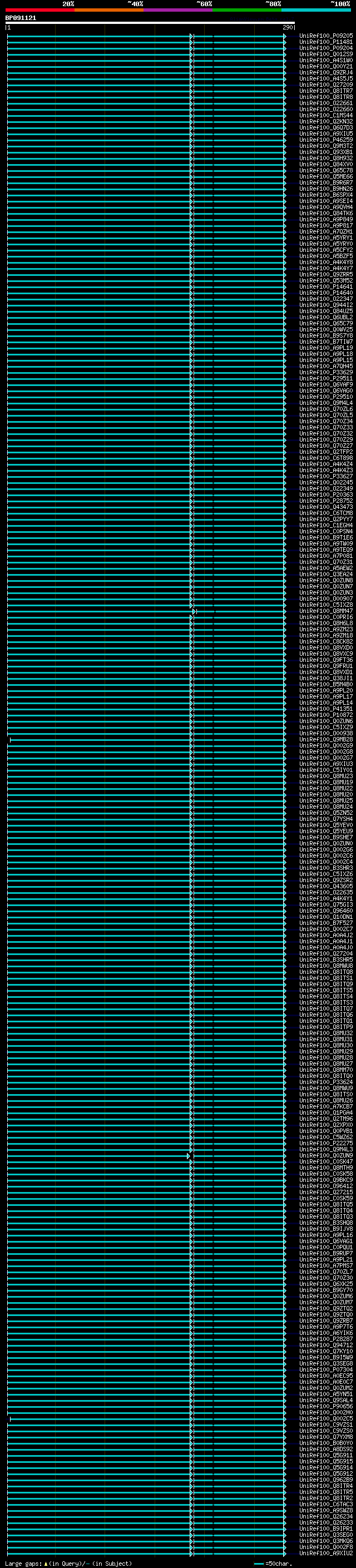Open hit UniRef100_P09205
Screen dimensions: 356x1568
tap(326, 36)
